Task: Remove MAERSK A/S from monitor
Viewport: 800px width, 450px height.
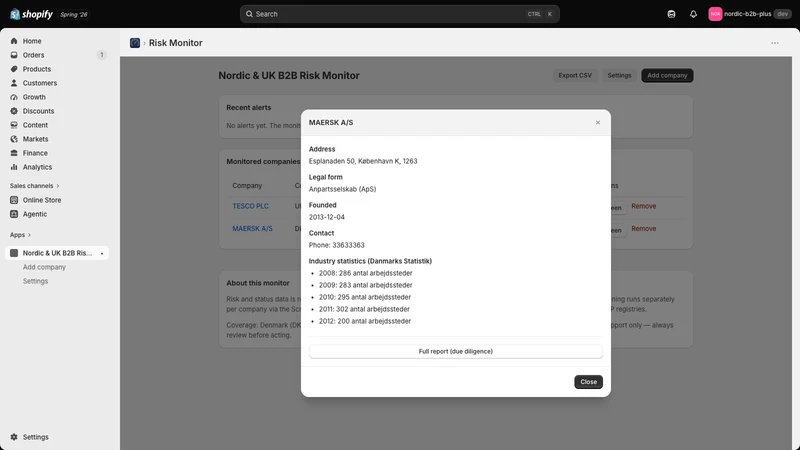Action: [643, 229]
